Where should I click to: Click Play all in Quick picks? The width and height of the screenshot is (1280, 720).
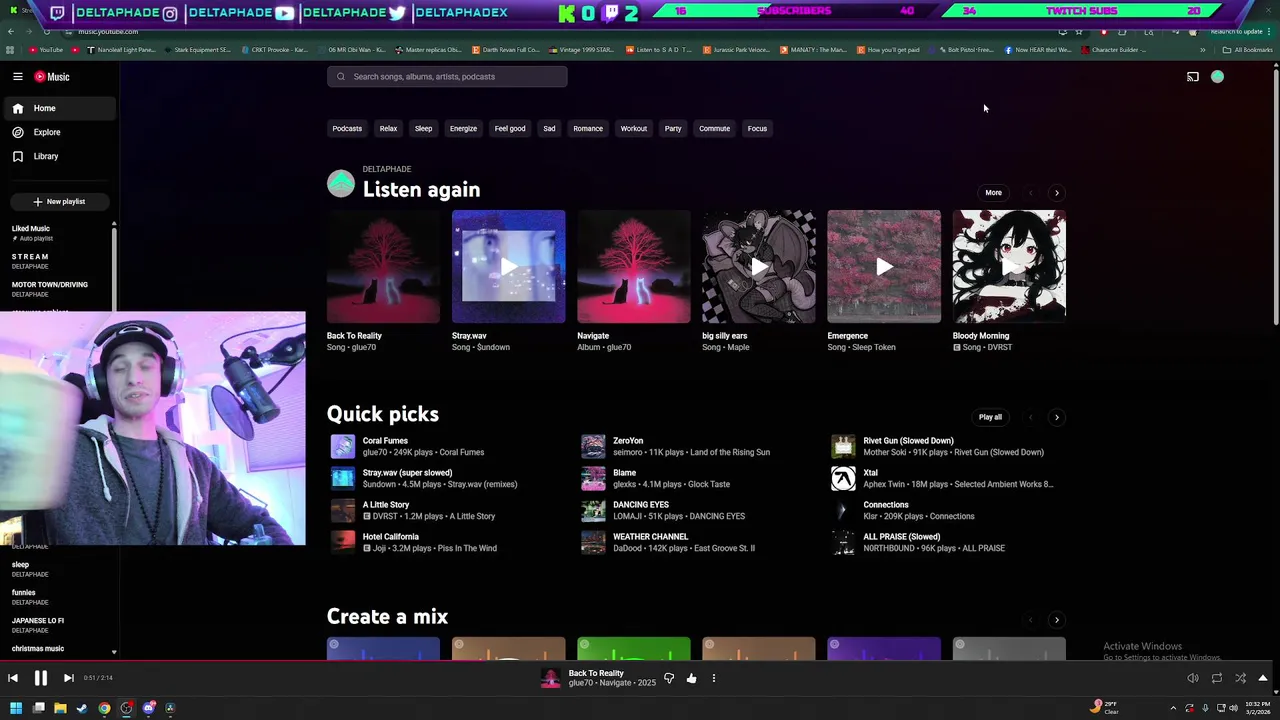coord(990,417)
